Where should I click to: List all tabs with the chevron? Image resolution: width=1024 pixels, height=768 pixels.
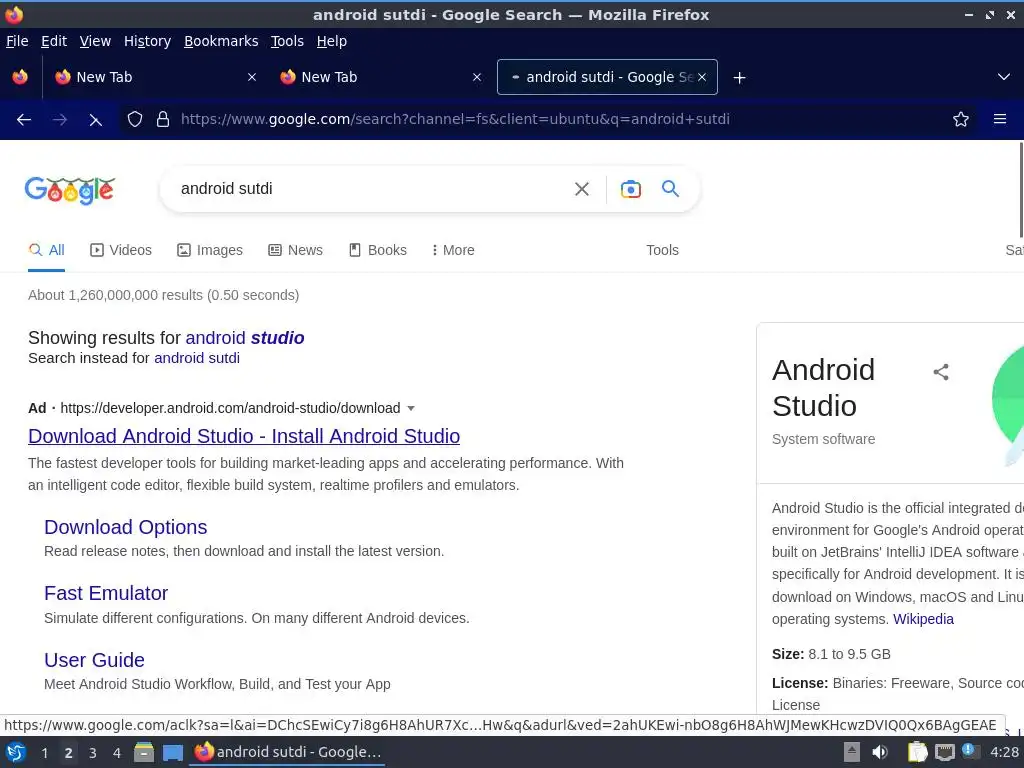pyautogui.click(x=1004, y=77)
